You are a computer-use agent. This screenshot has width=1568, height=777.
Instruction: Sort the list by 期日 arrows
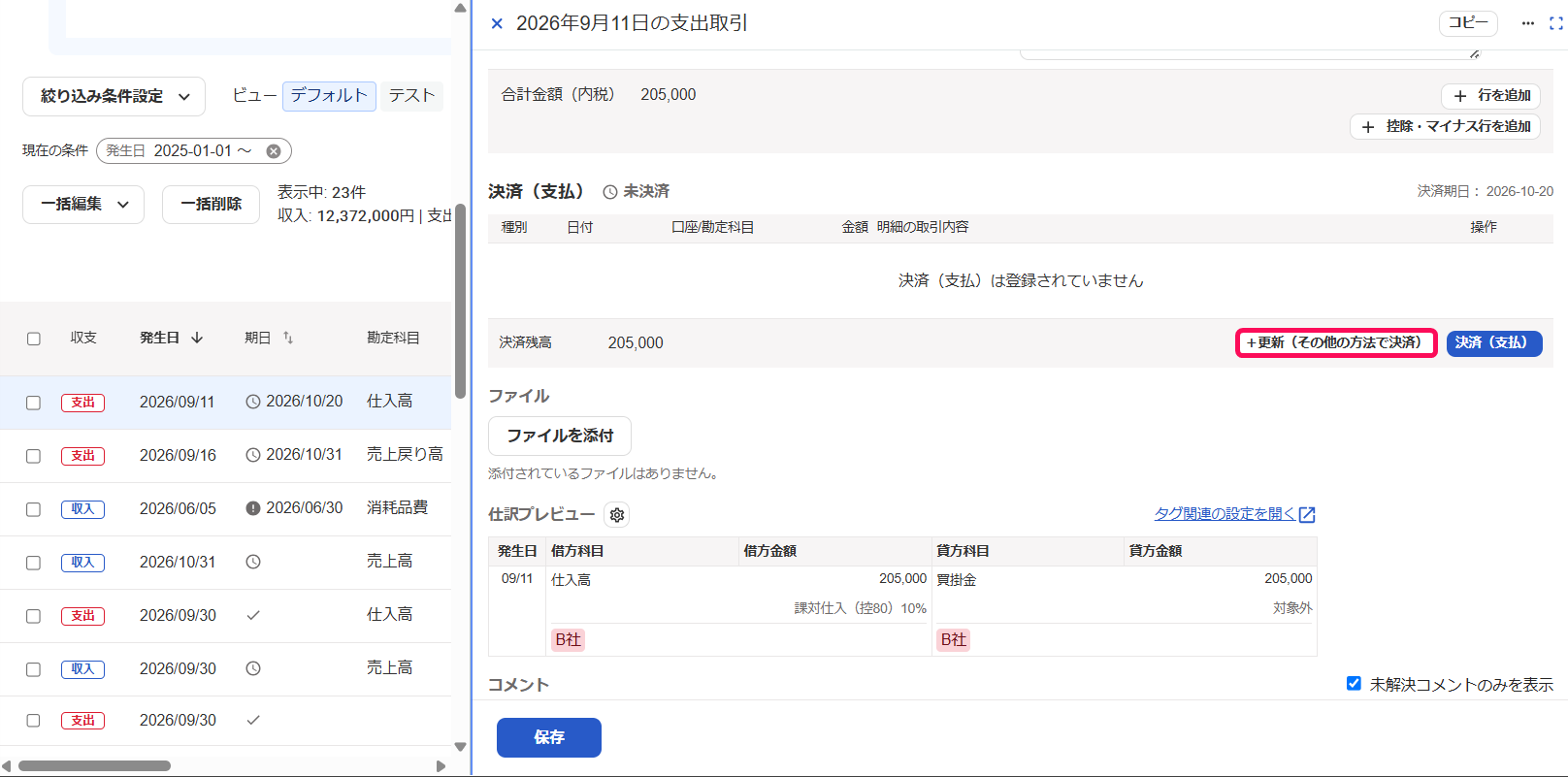pos(288,338)
